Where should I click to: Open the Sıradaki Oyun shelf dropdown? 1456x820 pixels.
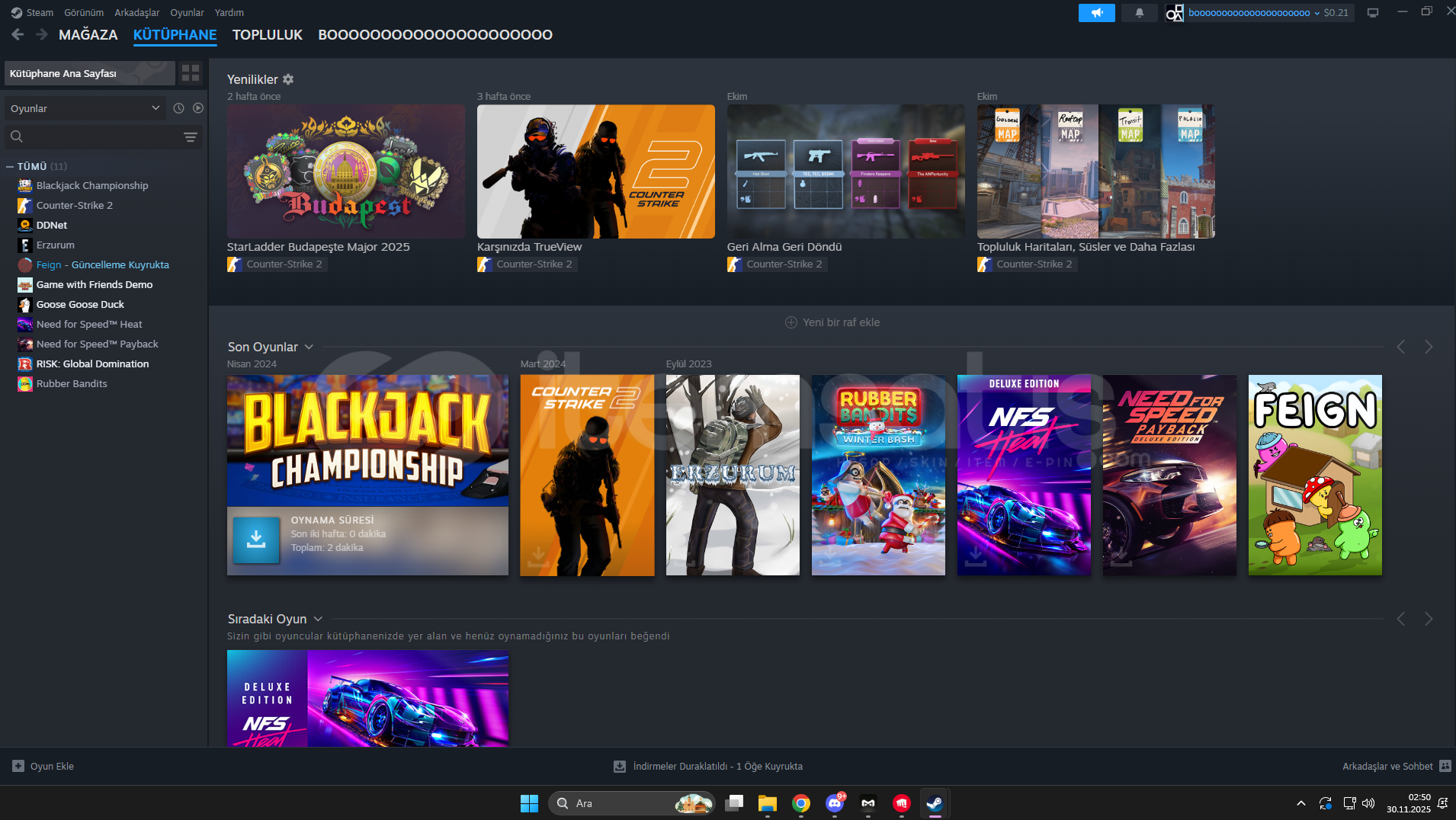click(318, 620)
